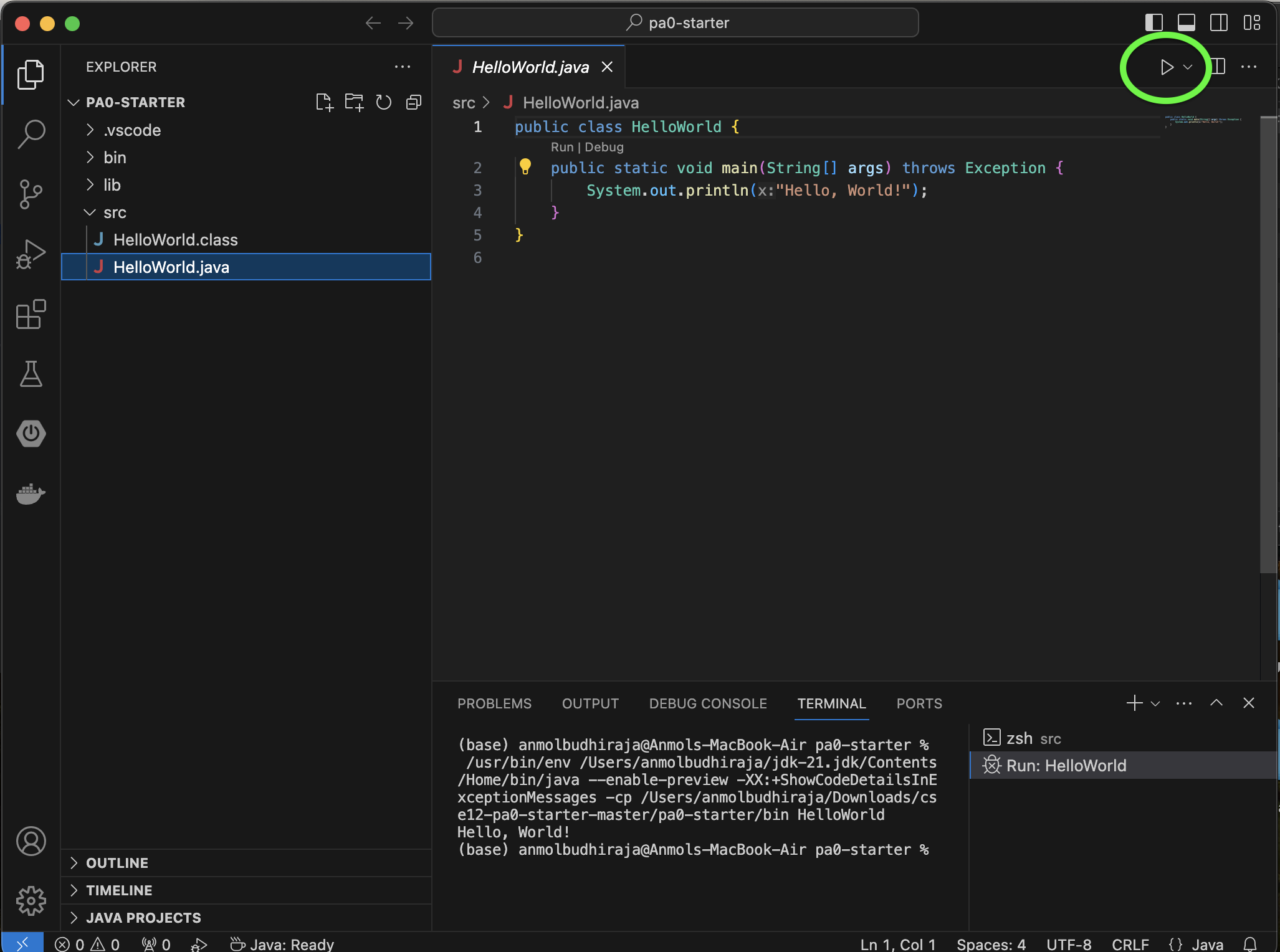Toggle primary side bar visibility
Screen dimensions: 1280x952
coord(1154,22)
